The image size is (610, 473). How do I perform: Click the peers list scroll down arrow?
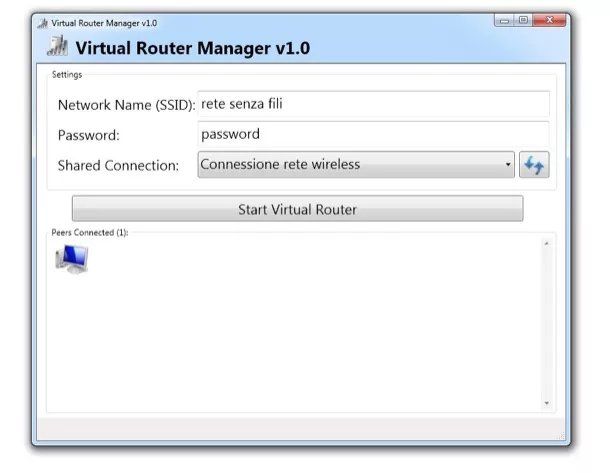pos(547,403)
